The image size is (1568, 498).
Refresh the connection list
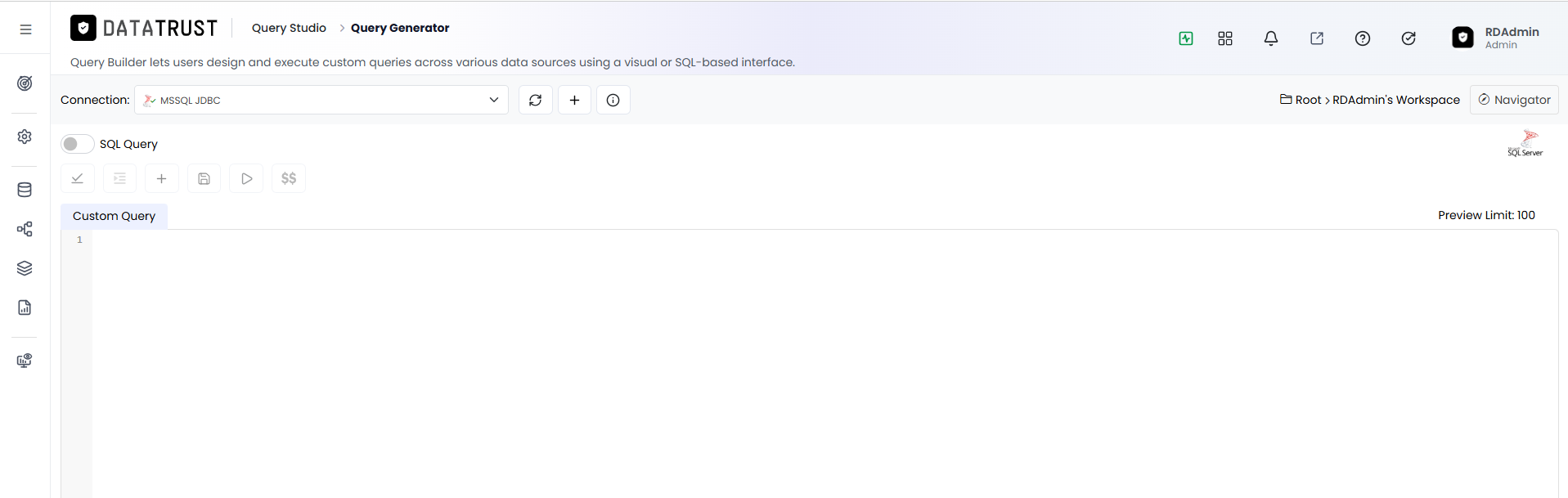click(536, 100)
